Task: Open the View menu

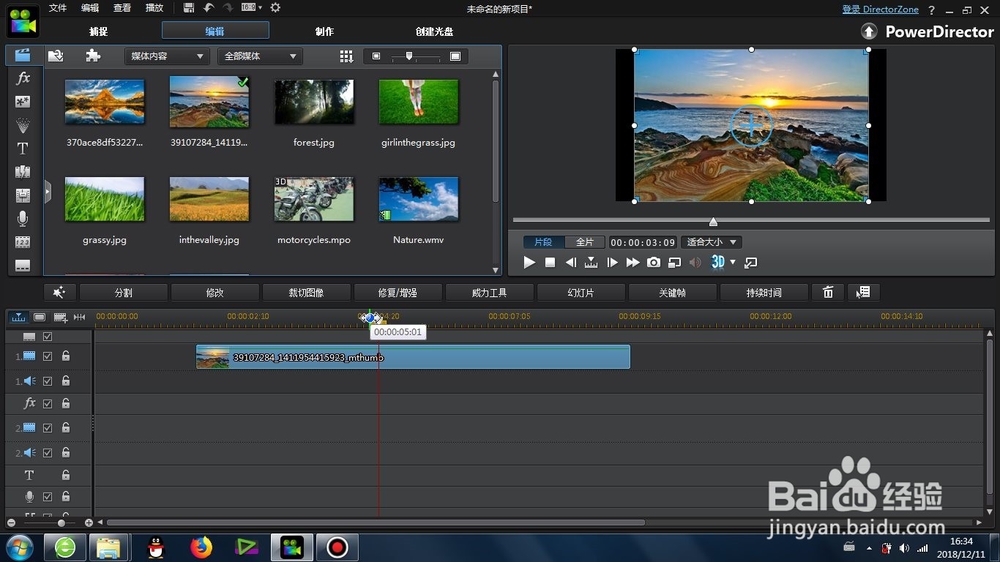Action: tap(122, 8)
